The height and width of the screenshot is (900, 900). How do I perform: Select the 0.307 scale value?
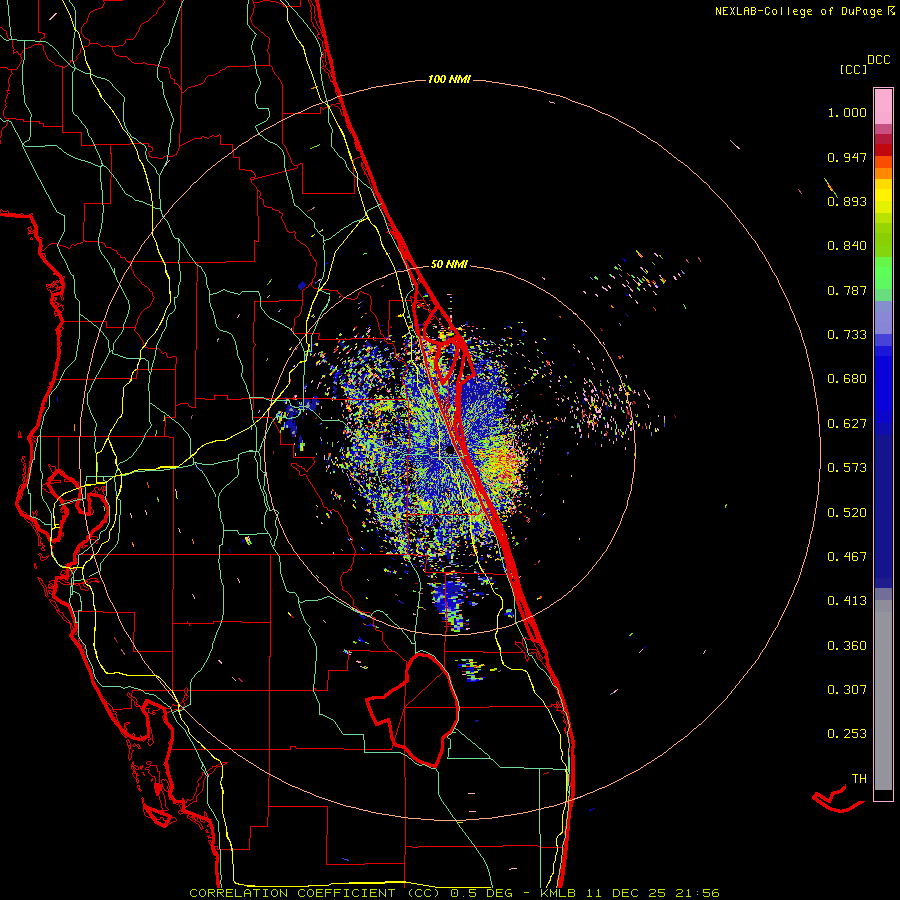pos(847,690)
